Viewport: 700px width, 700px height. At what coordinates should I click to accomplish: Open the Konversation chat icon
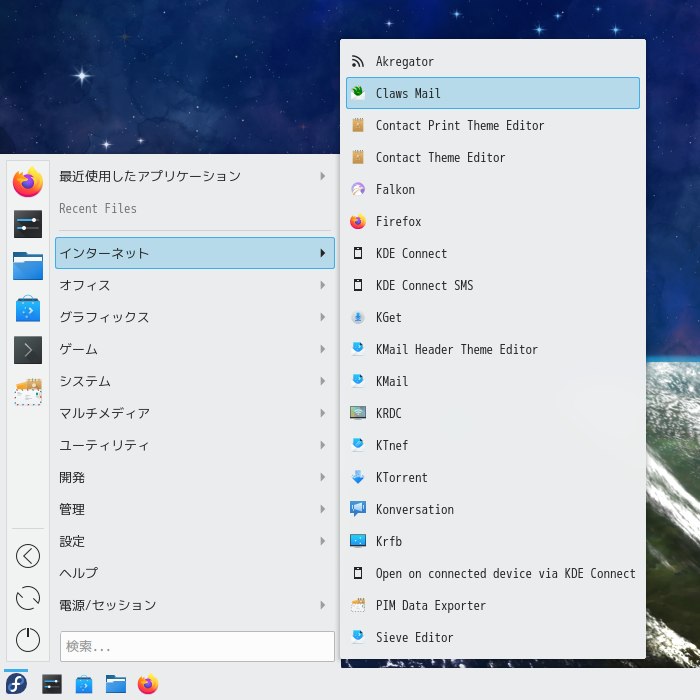[x=358, y=509]
